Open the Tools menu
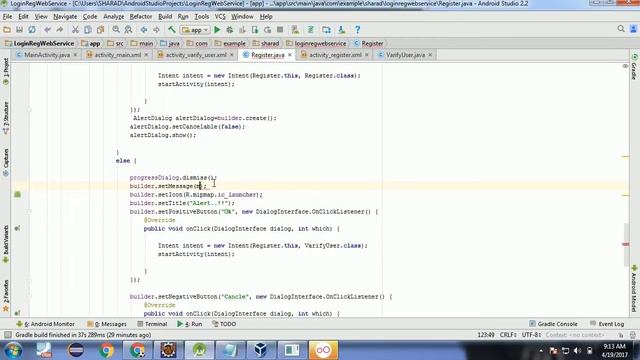 pos(202,17)
